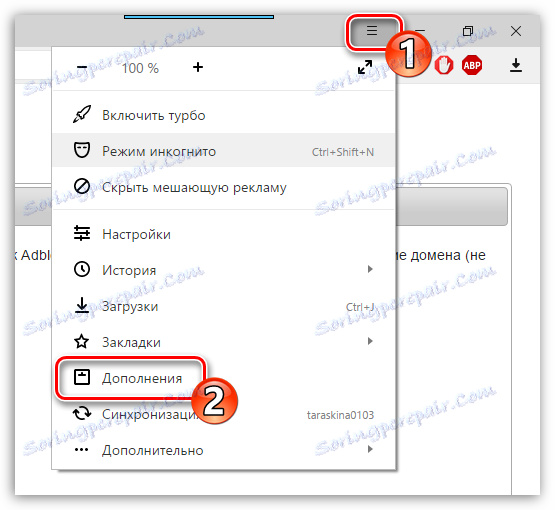
Task: Click the zoom out minus button
Action: tap(82, 67)
